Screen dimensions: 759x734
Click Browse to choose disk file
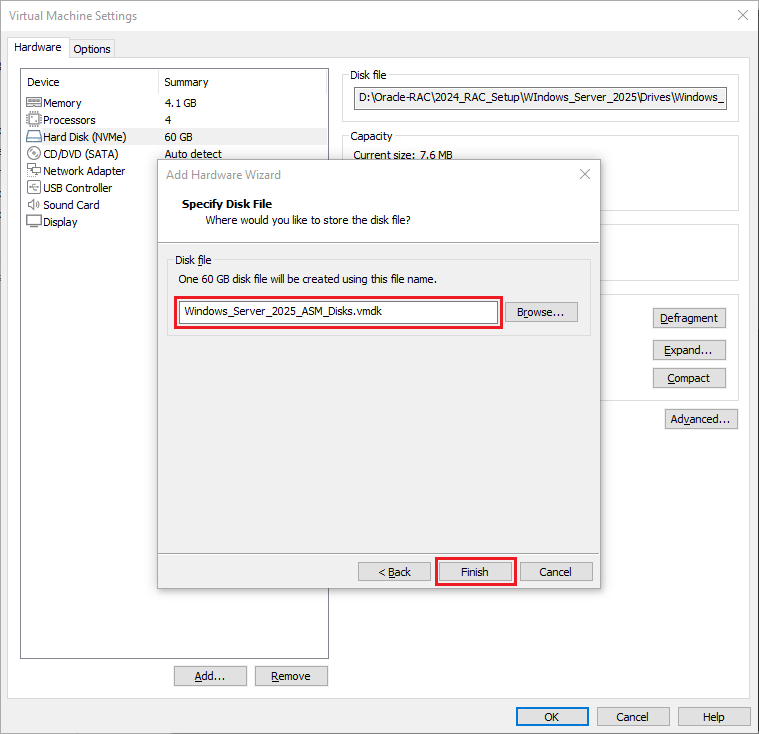pyautogui.click(x=541, y=312)
